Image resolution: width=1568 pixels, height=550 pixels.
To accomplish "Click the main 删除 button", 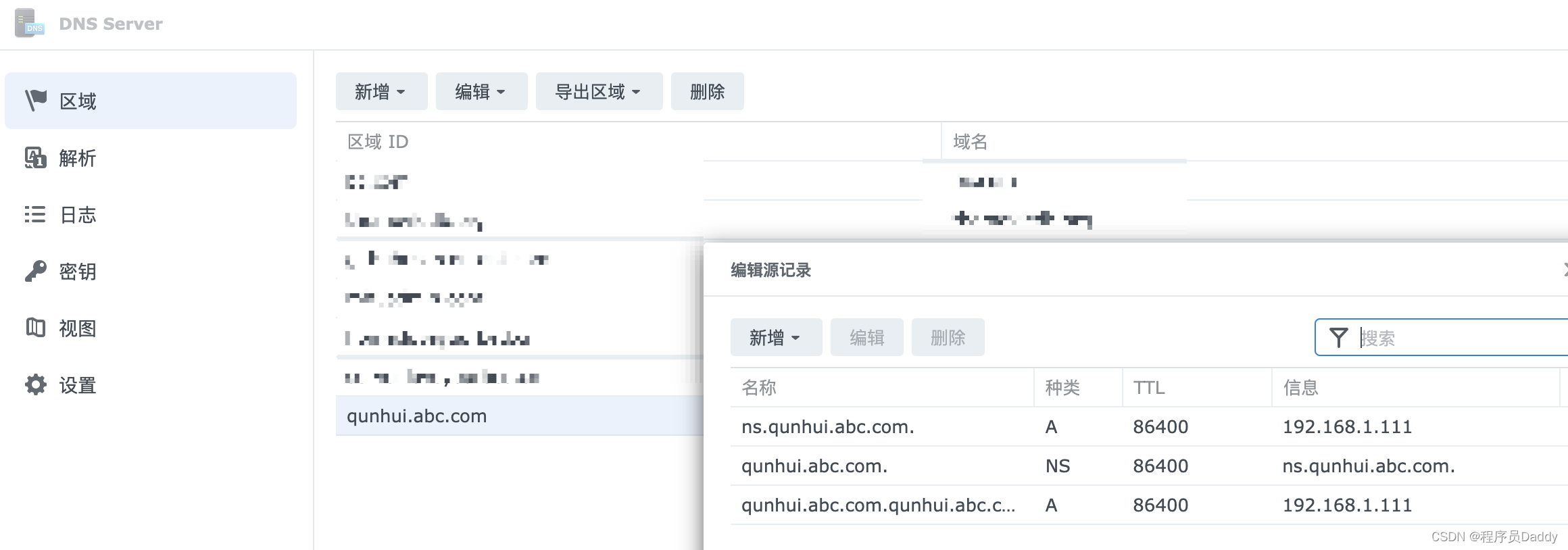I will (707, 91).
